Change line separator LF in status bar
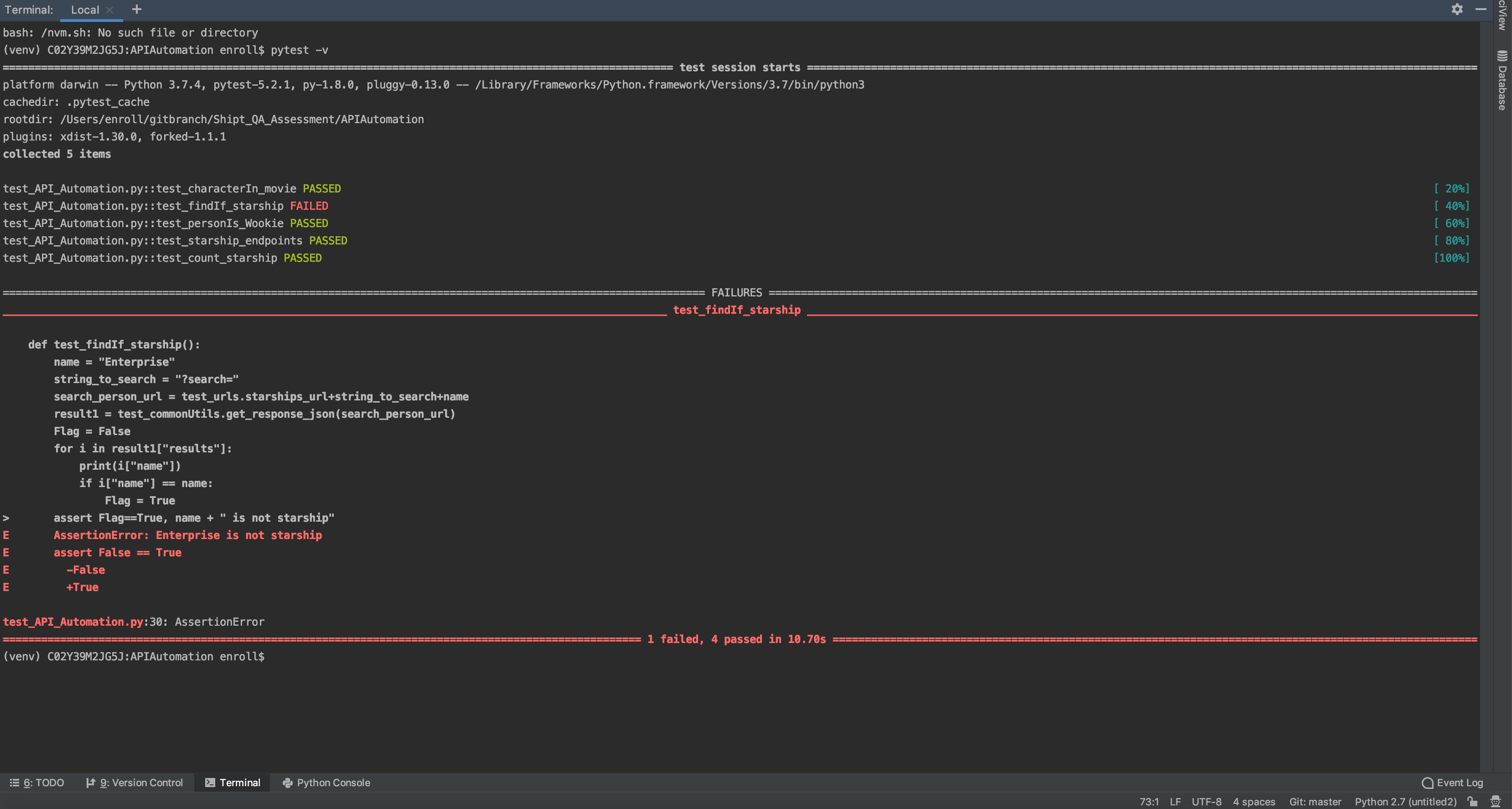1512x809 pixels. click(1175, 802)
